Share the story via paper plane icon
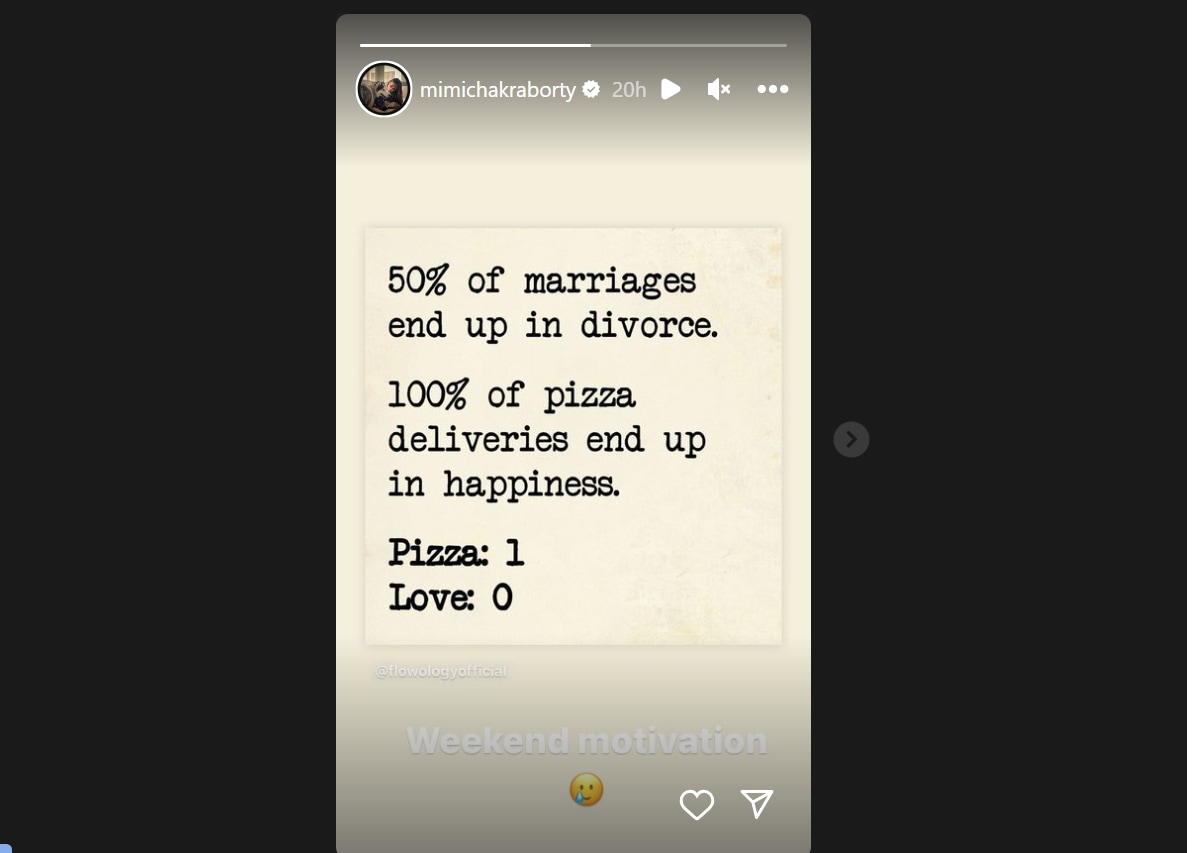This screenshot has width=1200, height=853. point(757,804)
